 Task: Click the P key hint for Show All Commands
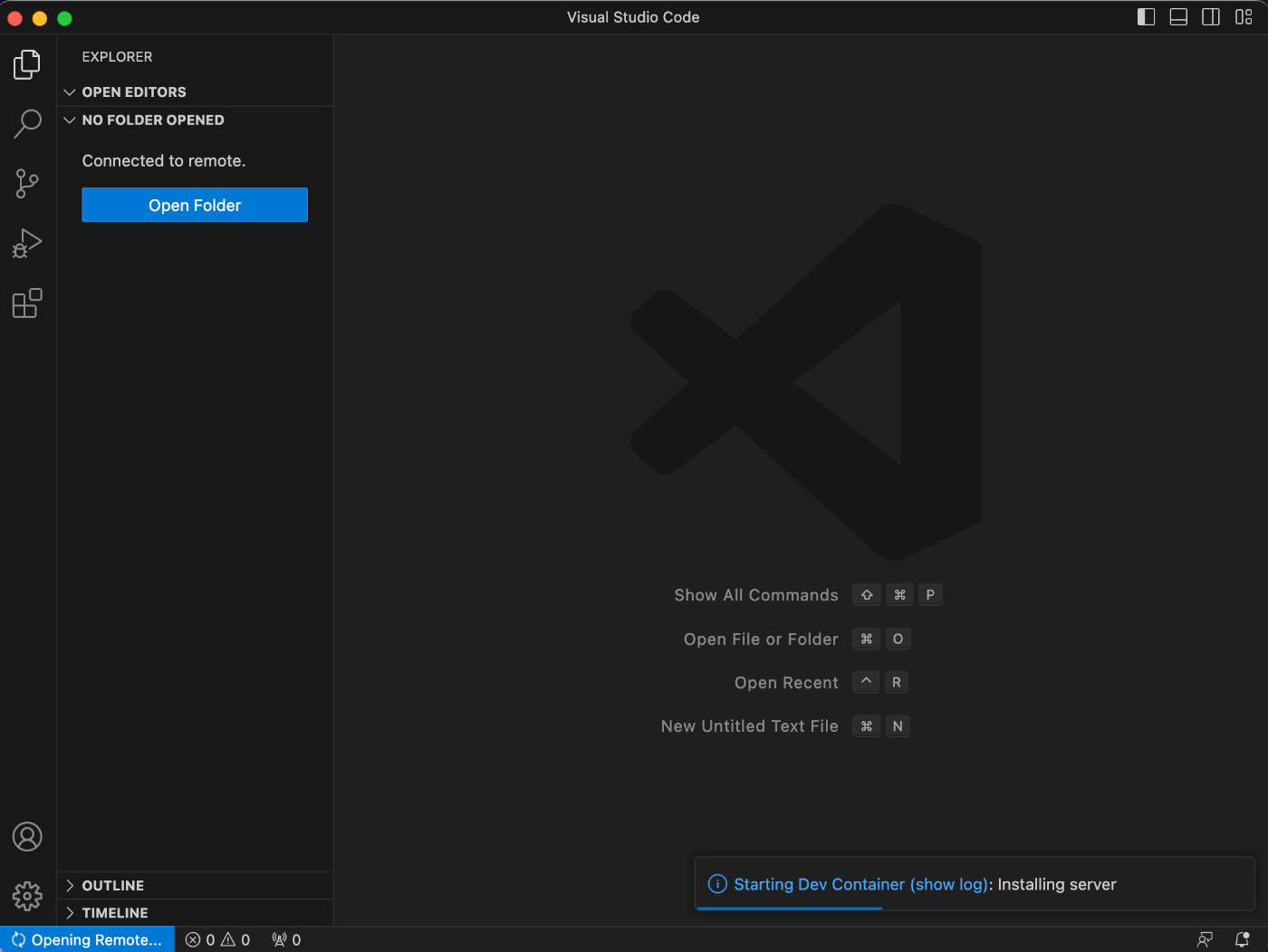(x=930, y=595)
